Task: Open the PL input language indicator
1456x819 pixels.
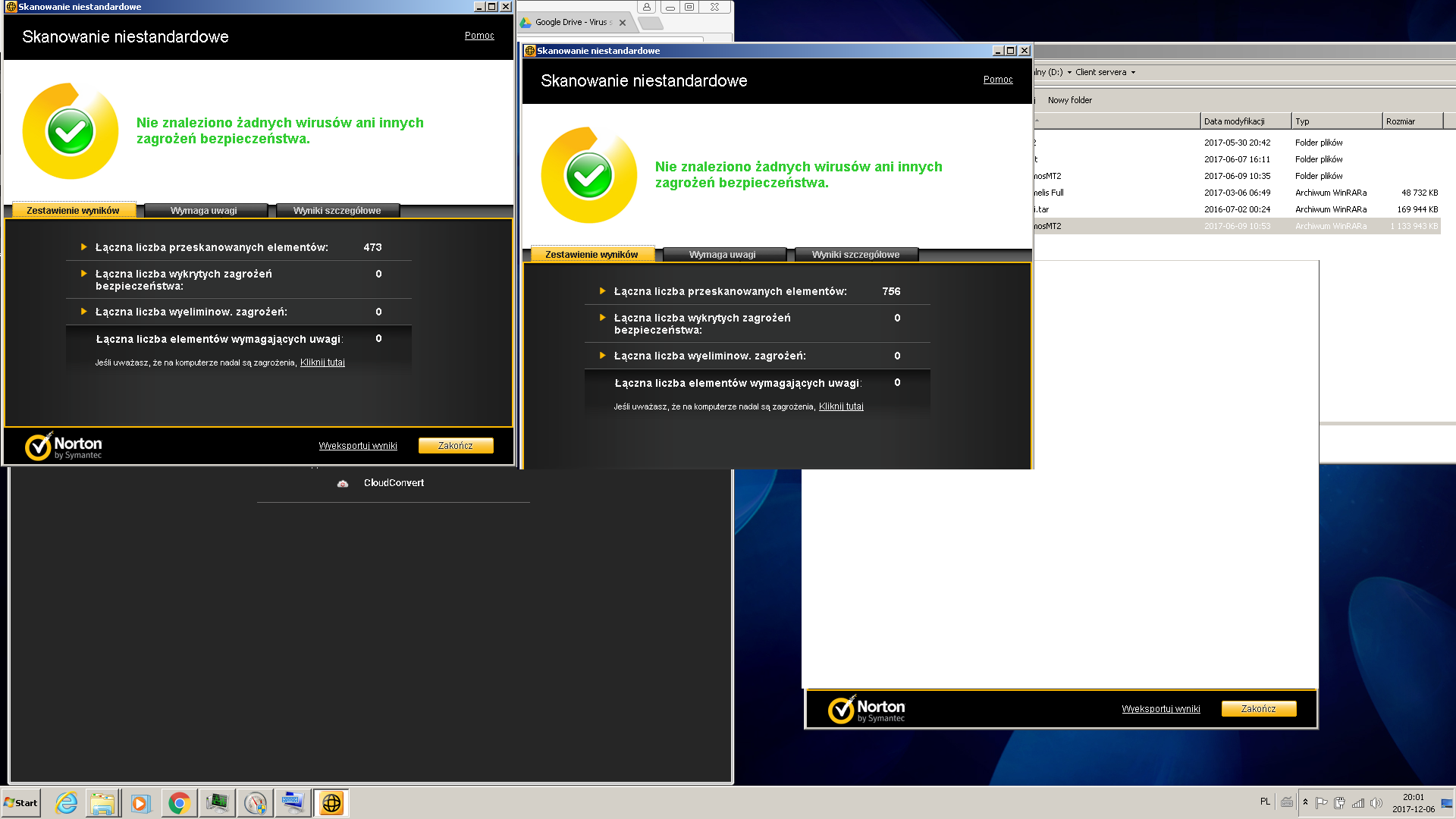Action: [x=1265, y=802]
